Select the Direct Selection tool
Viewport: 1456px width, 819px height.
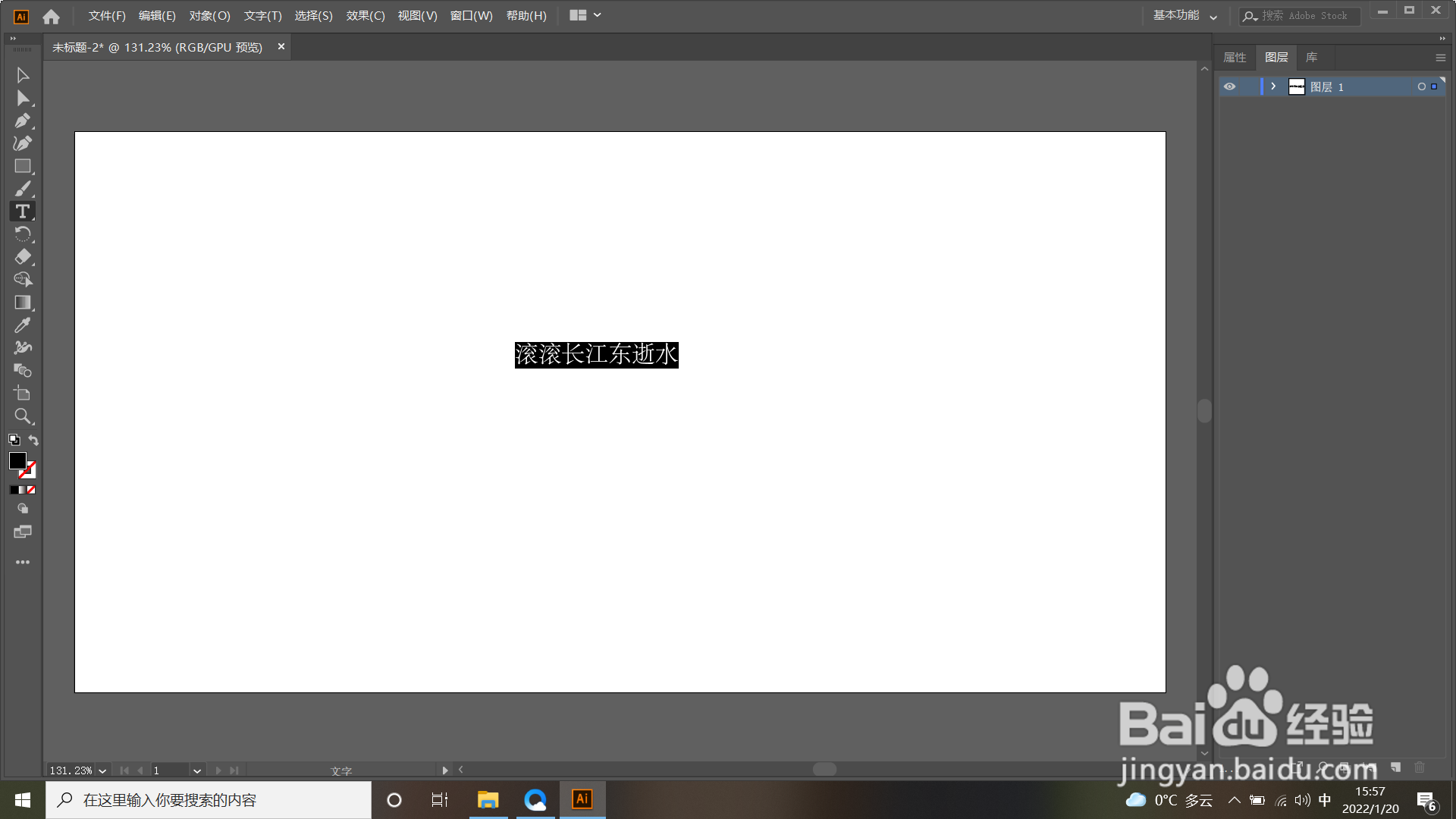22,98
